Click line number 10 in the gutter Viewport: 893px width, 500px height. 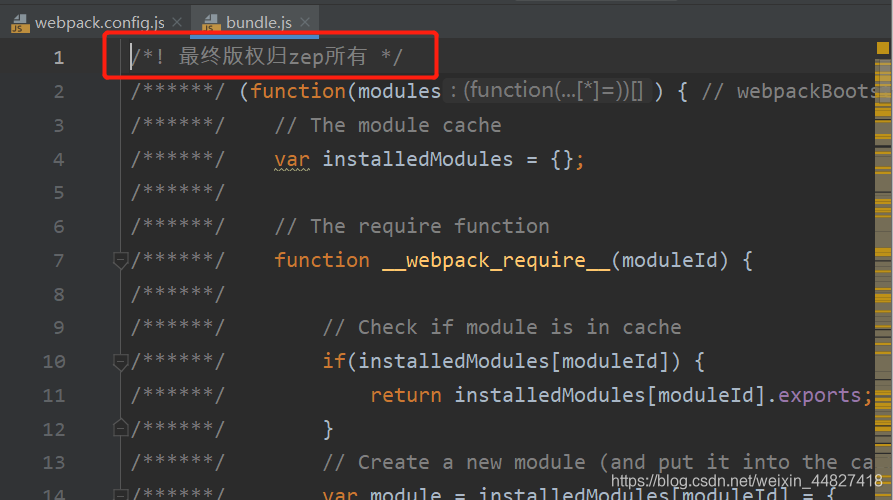(54, 362)
